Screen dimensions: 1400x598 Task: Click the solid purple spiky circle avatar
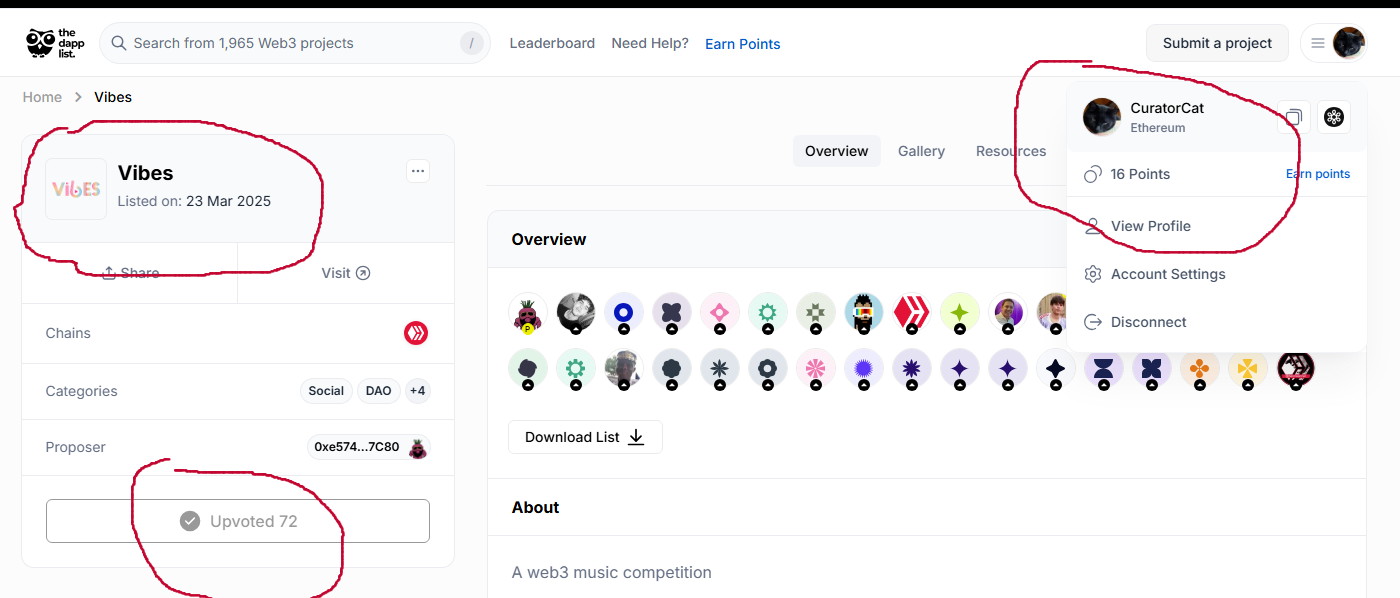(x=864, y=369)
